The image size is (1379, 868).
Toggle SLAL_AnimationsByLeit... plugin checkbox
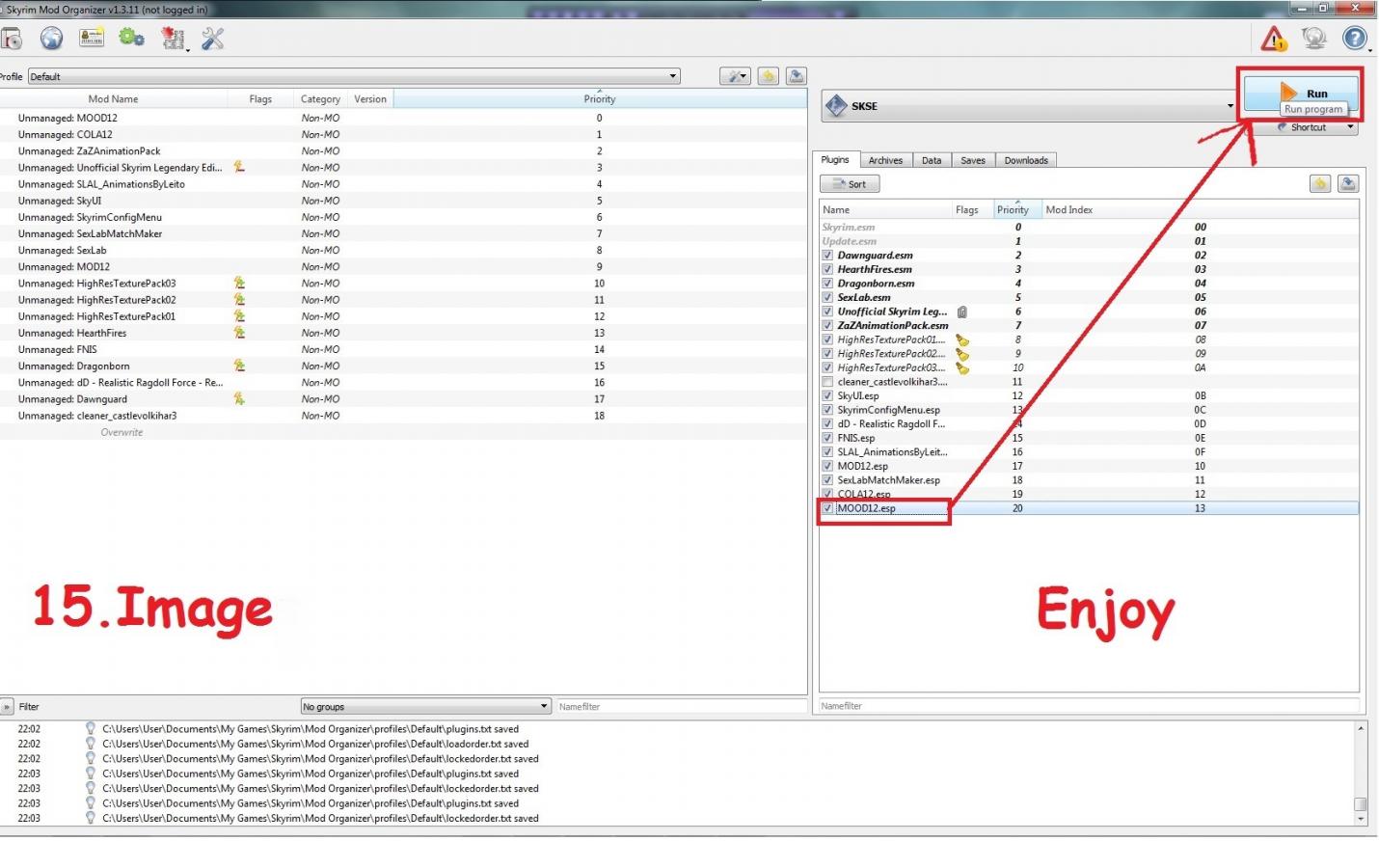coord(827,451)
